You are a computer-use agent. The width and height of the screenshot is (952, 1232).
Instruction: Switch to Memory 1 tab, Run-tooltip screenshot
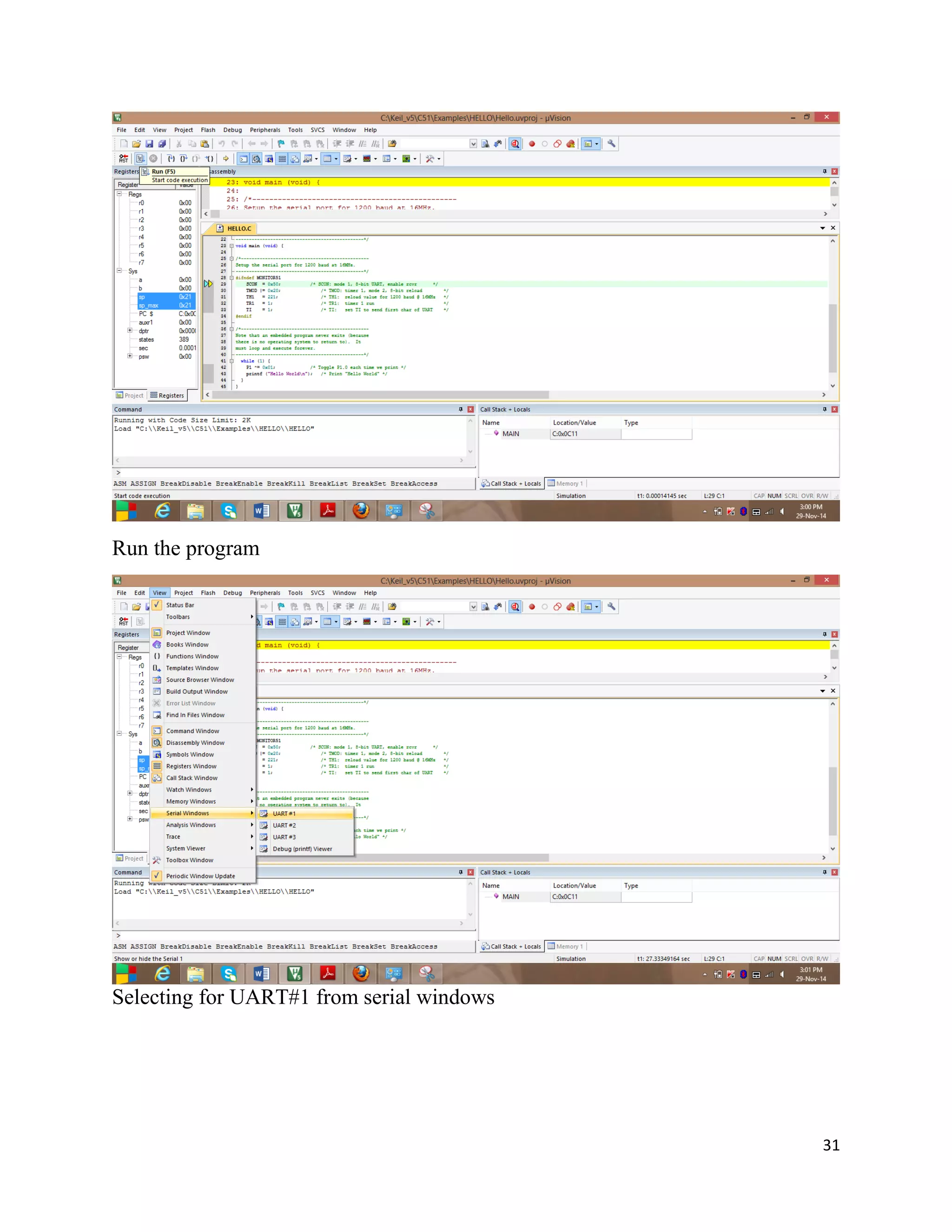coord(565,484)
